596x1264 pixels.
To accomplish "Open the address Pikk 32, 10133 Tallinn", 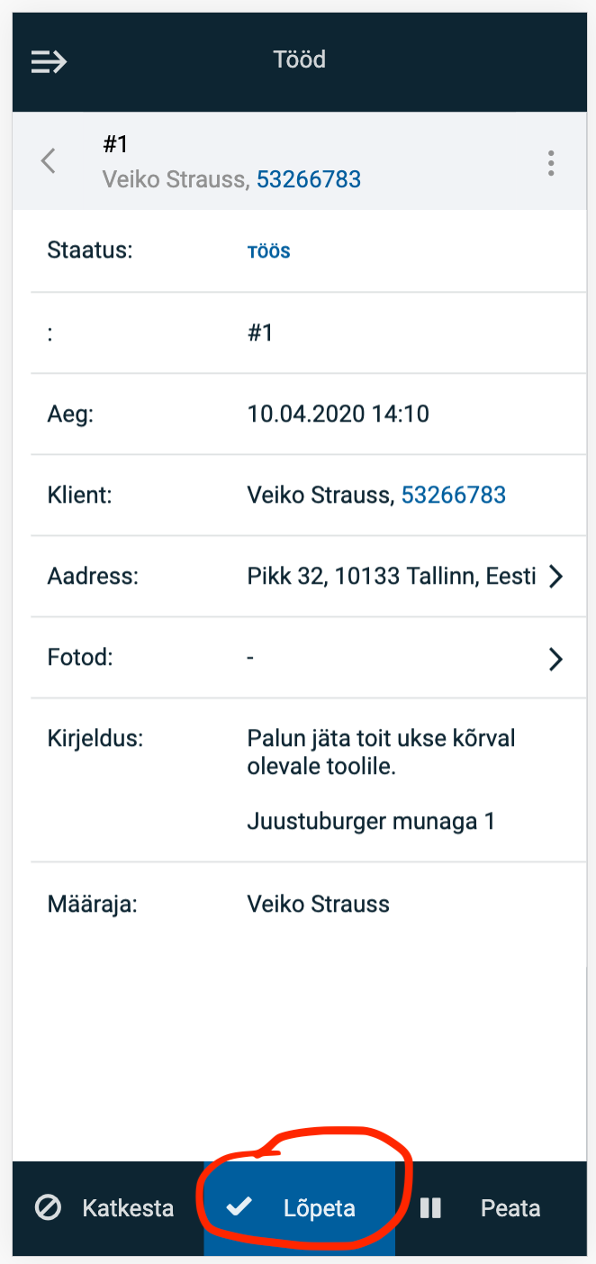I will point(391,576).
